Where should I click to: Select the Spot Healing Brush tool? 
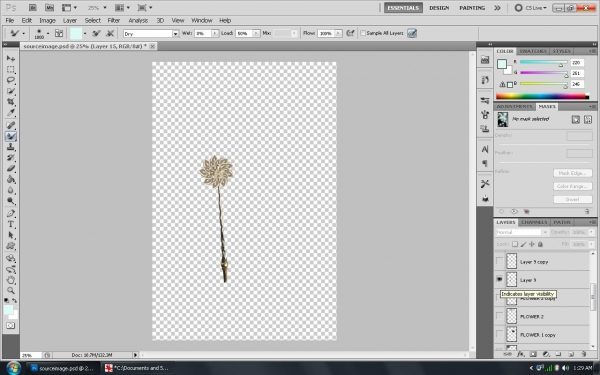pos(11,125)
